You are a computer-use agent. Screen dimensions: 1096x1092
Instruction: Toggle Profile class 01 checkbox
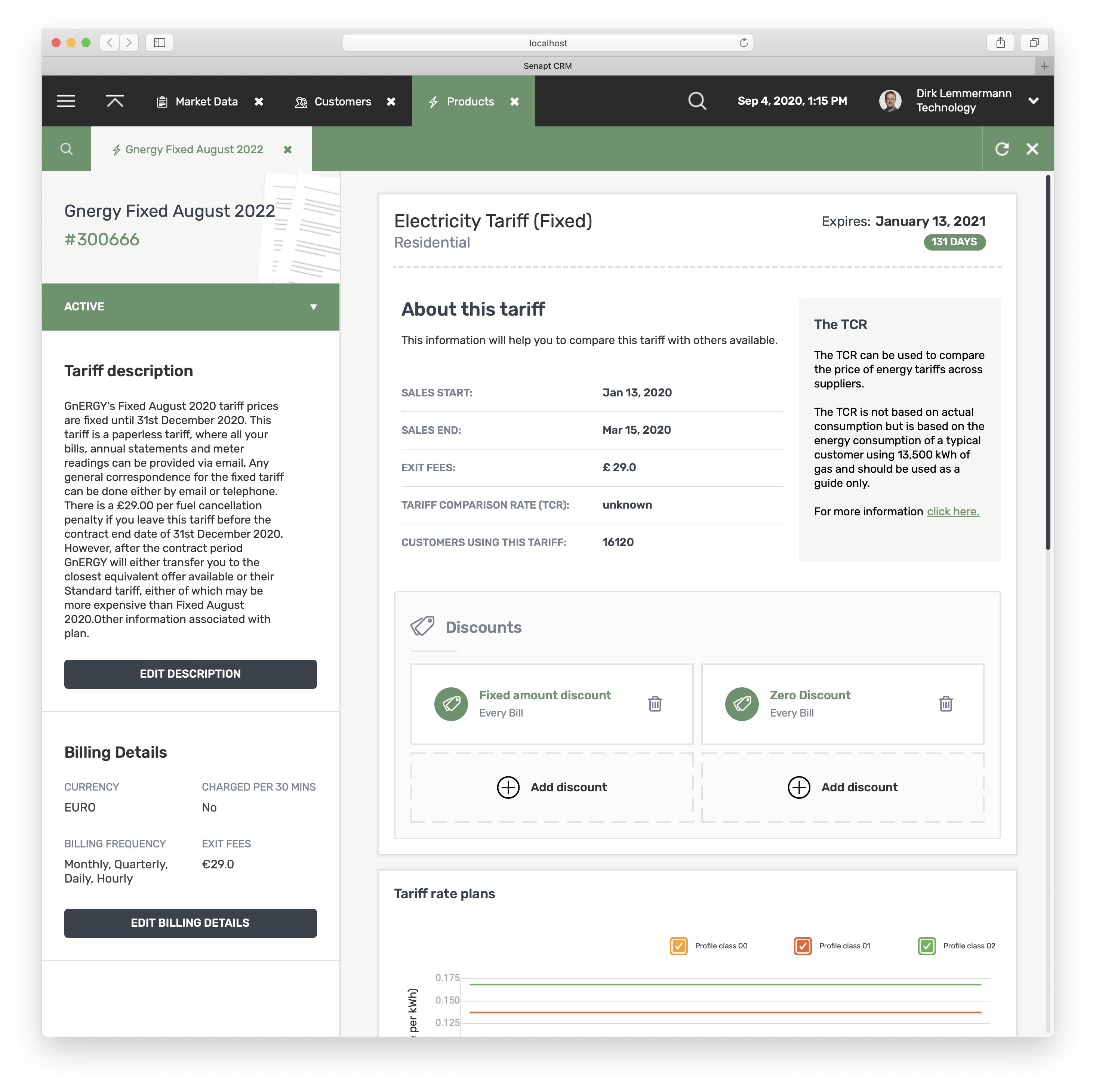[802, 946]
